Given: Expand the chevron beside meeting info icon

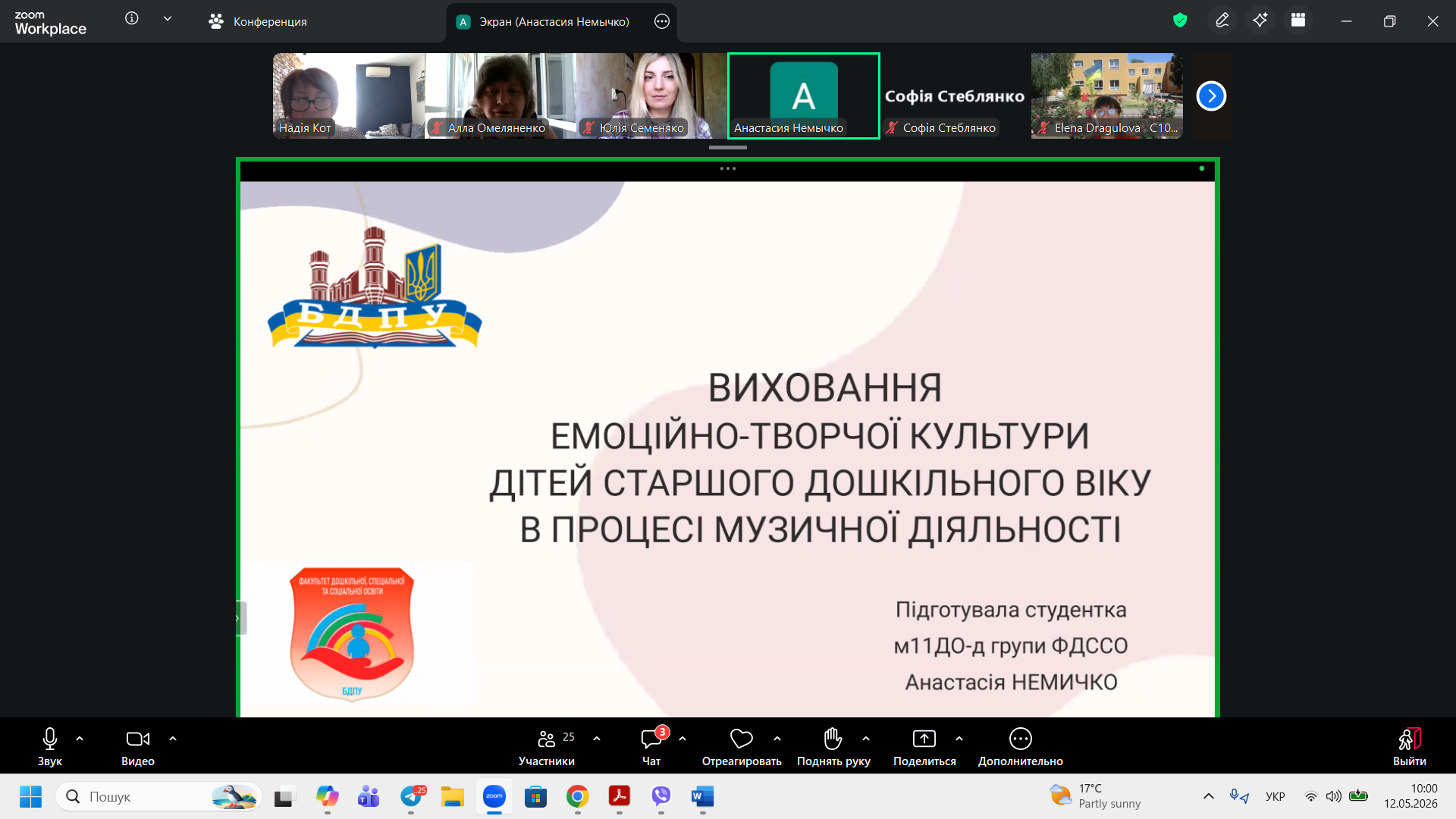Looking at the screenshot, I should click(x=168, y=19).
